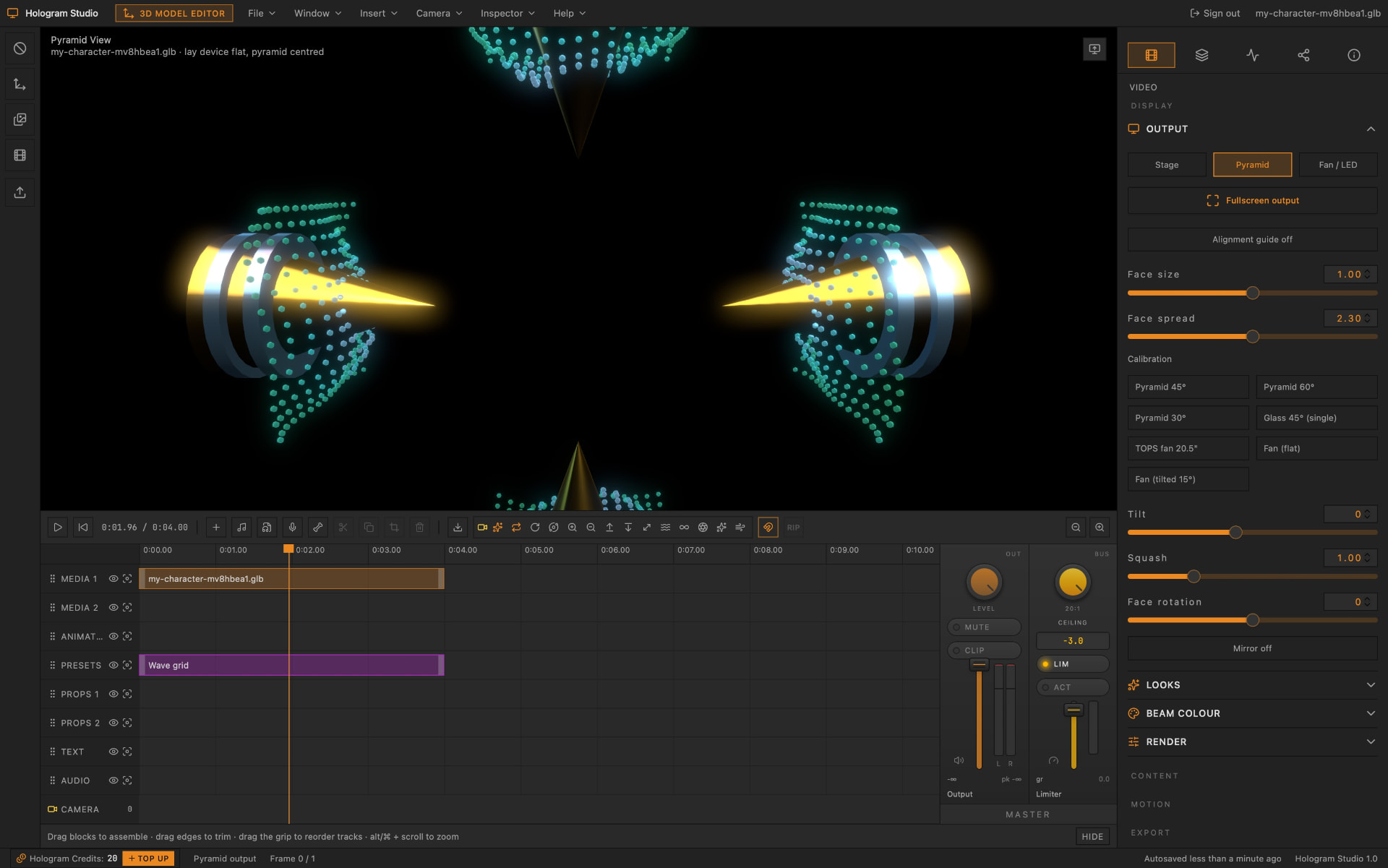The image size is (1388, 868).
Task: Add a music note audio block
Action: tap(241, 528)
